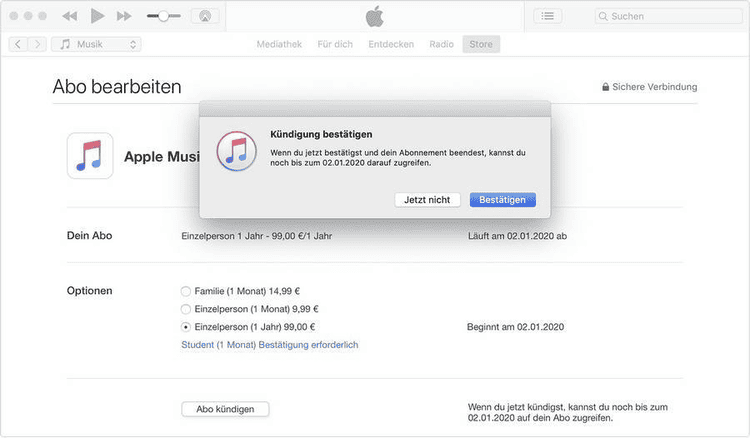Click the music note icon in Musik selector
750x438 pixels.
(65, 44)
